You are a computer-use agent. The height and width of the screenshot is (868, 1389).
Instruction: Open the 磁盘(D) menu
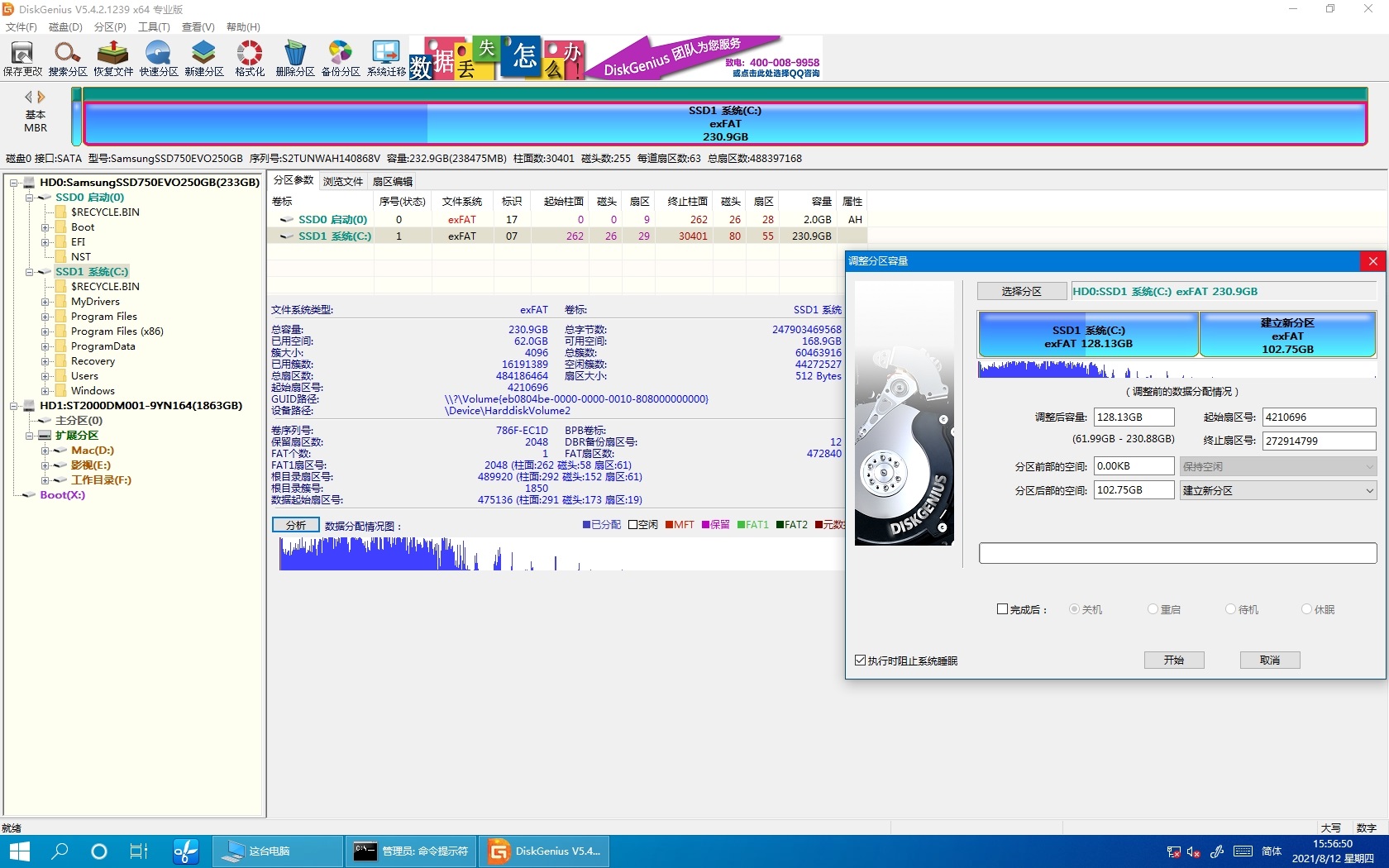coord(65,27)
